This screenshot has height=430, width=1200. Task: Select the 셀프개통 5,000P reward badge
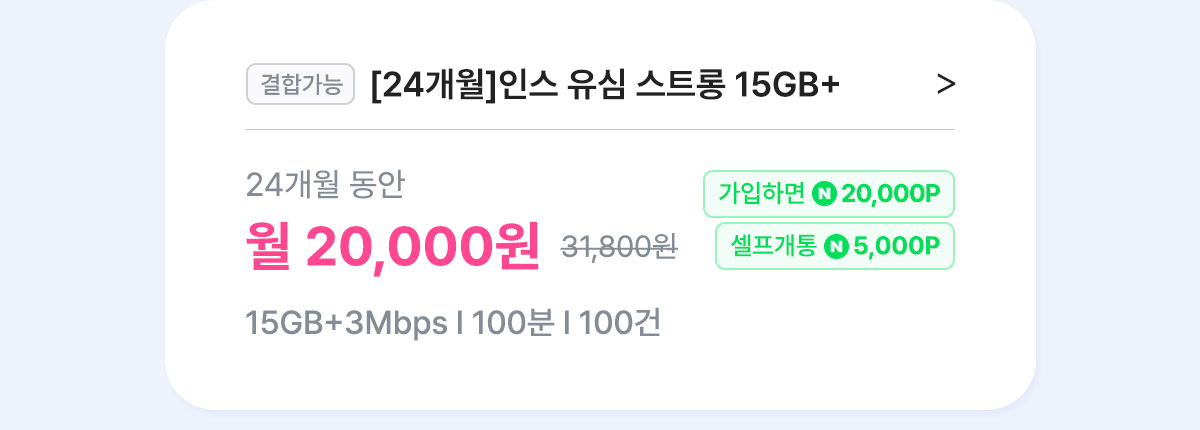click(x=835, y=246)
